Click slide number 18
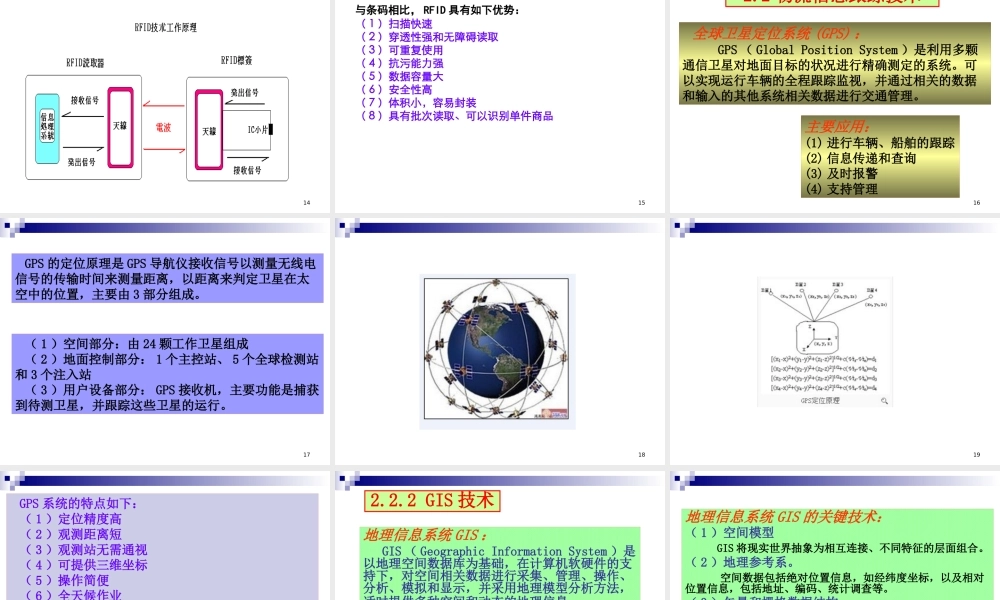Screen dimensions: 1000x600 point(642,455)
